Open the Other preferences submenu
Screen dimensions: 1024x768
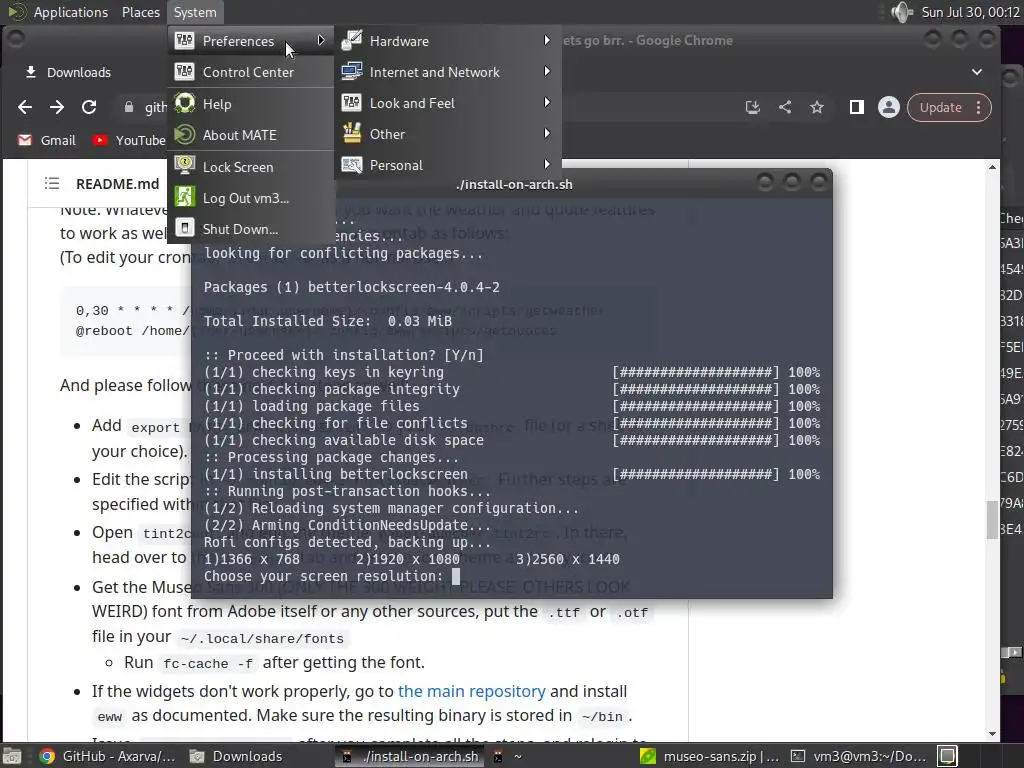tap(448, 134)
